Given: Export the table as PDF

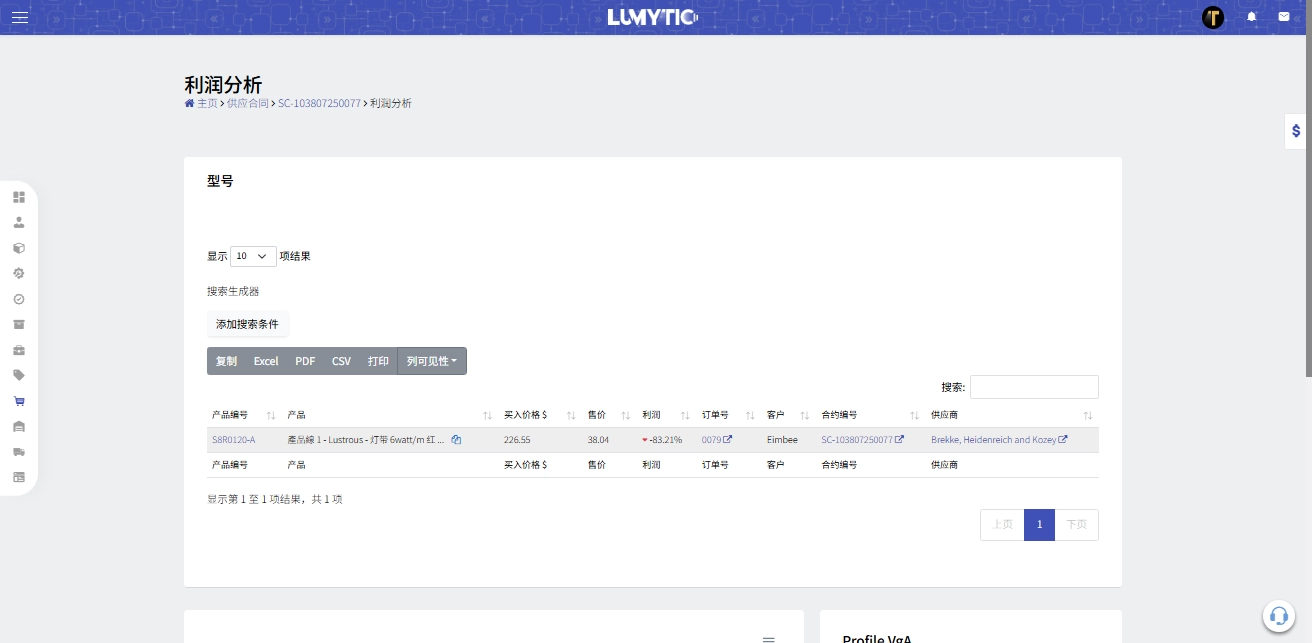Looking at the screenshot, I should [305, 361].
